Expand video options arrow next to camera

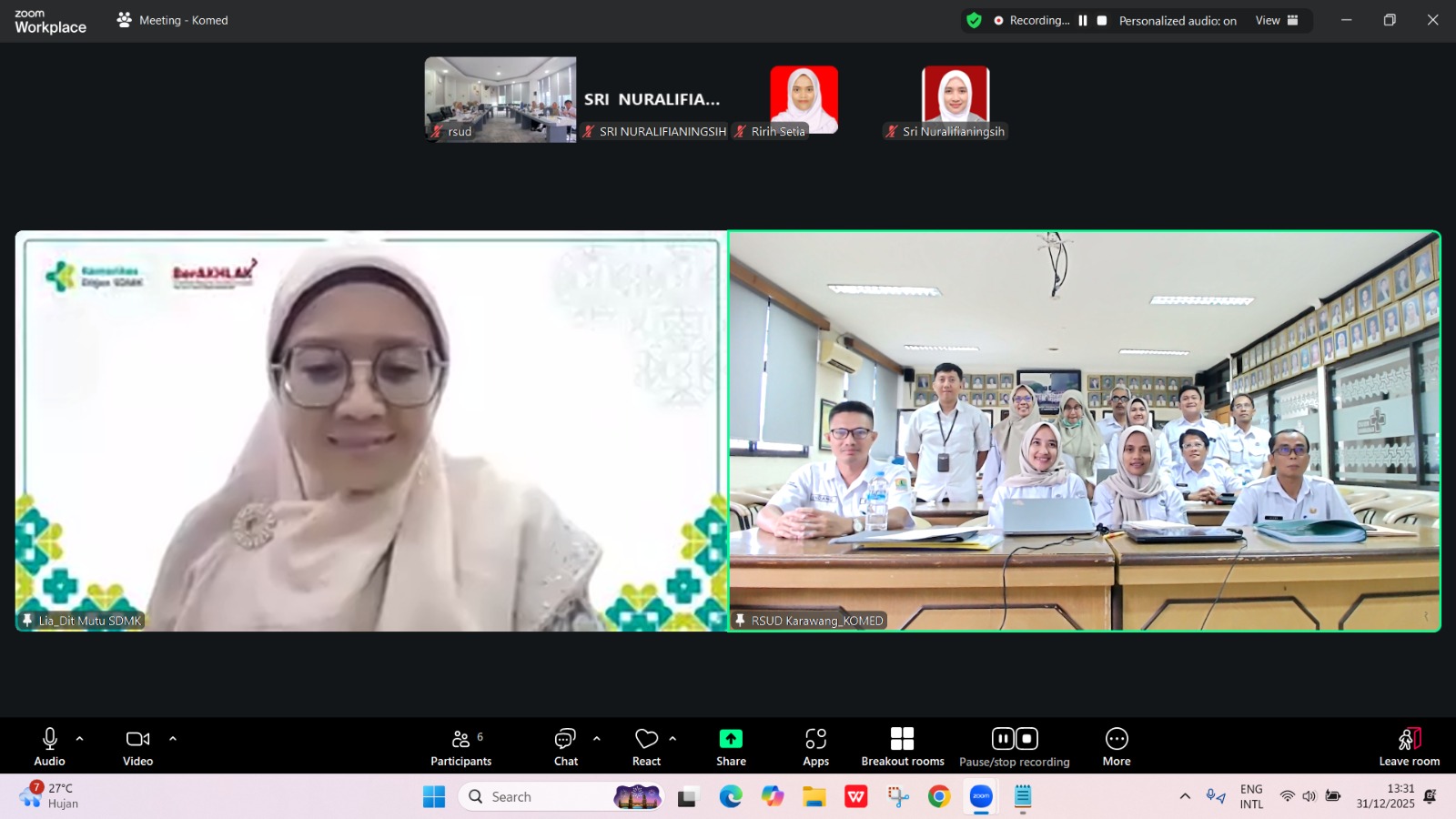click(x=173, y=739)
